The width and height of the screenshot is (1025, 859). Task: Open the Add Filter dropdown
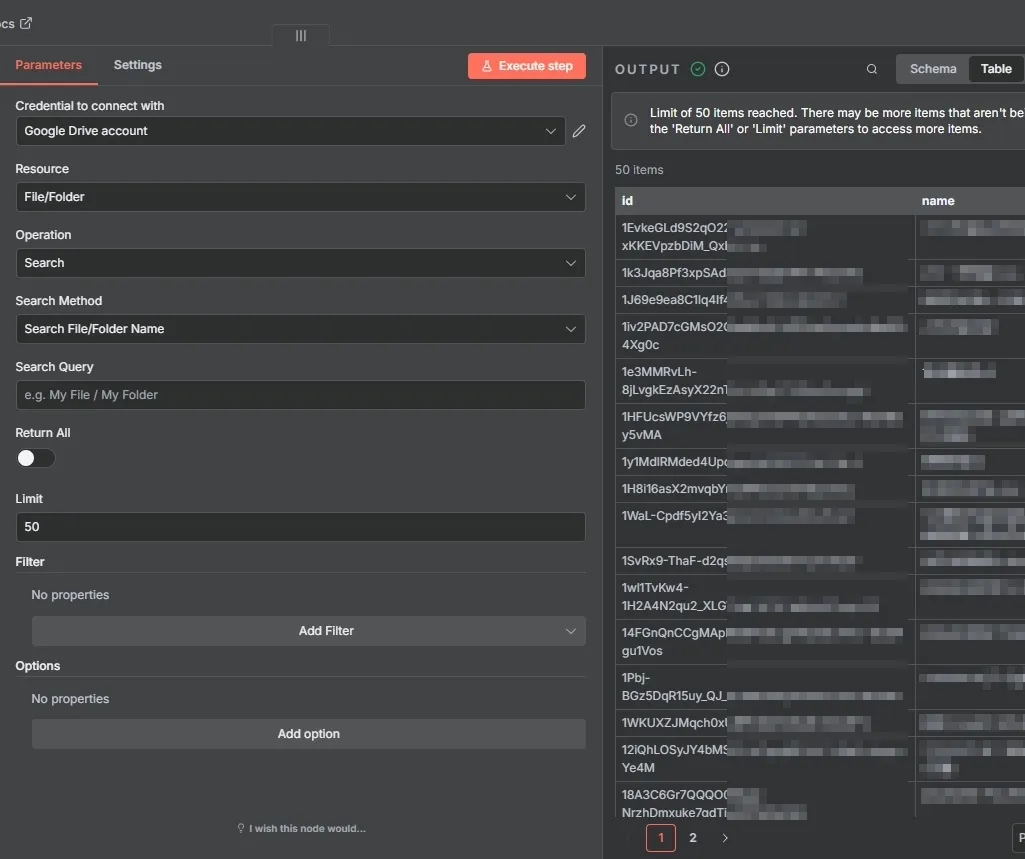(x=309, y=632)
